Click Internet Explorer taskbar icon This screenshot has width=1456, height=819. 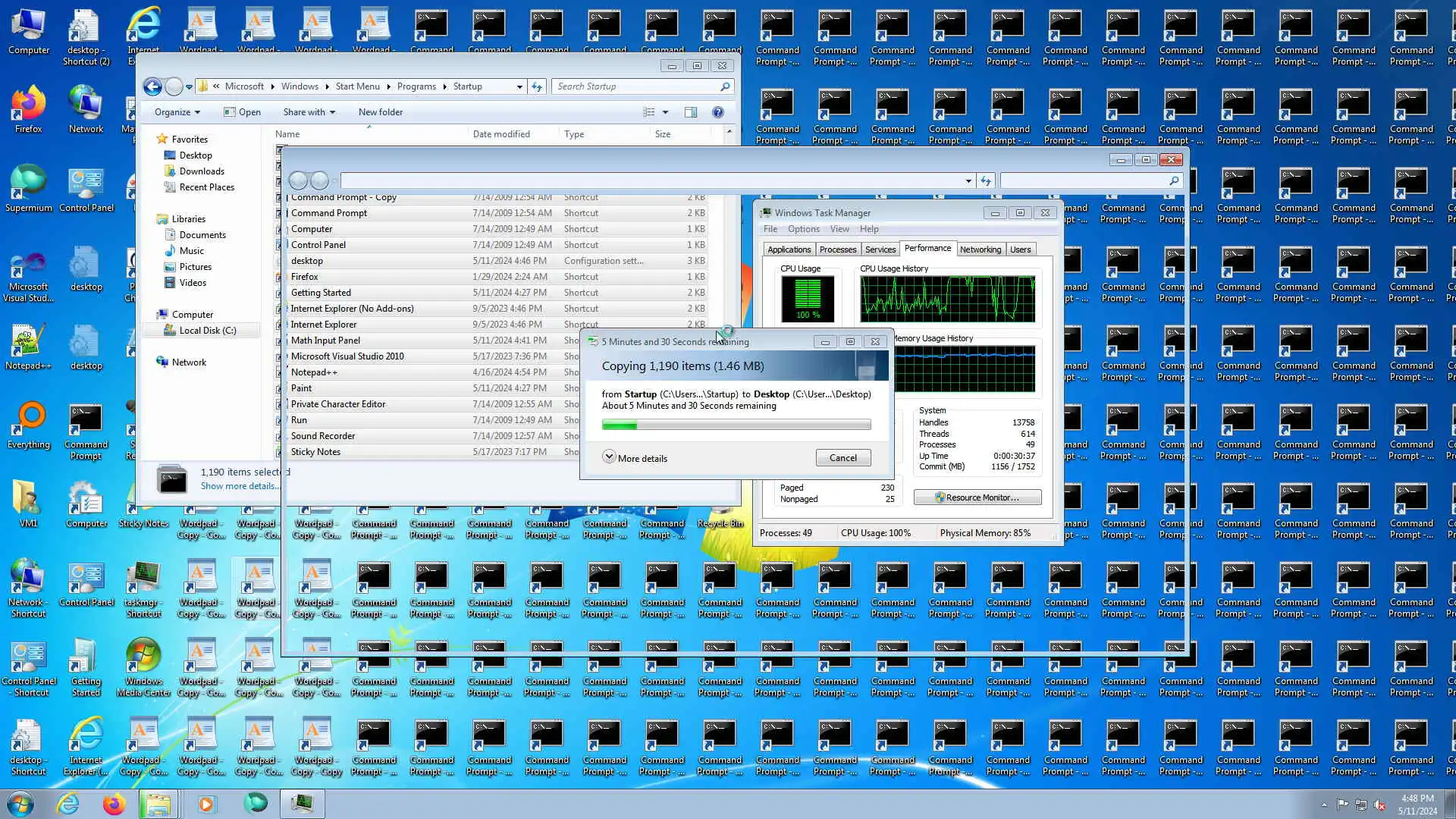point(67,803)
